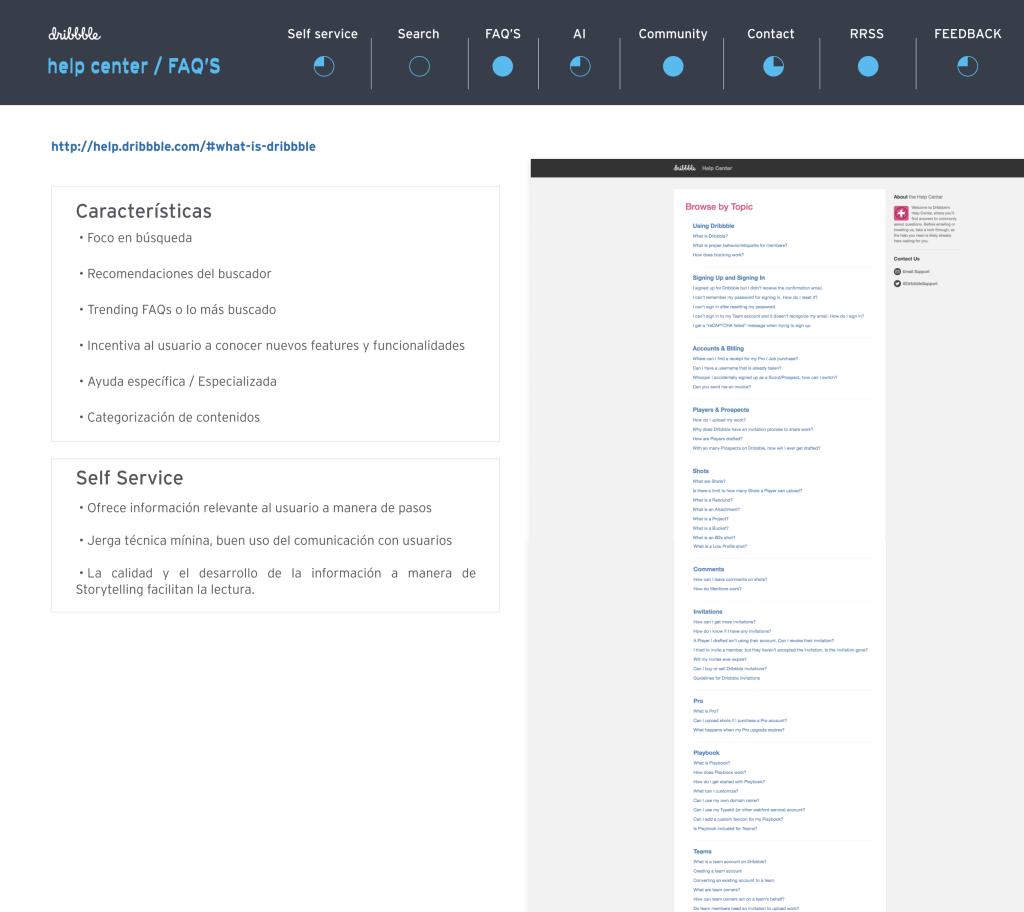1024x912 pixels.
Task: Click the pie indicator under FEEDBACK
Action: [x=968, y=66]
